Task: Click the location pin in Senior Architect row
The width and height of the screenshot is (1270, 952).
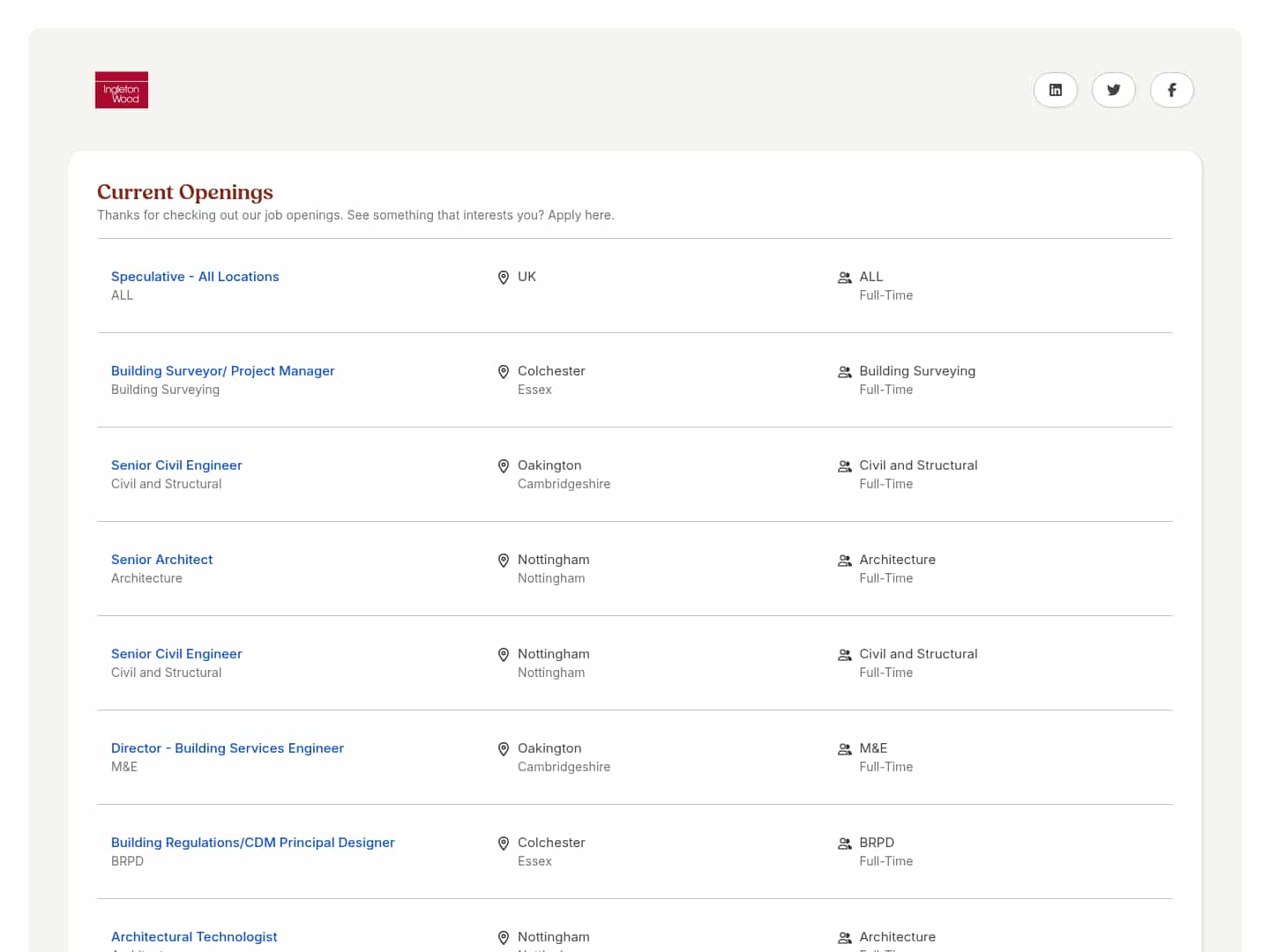Action: tap(504, 561)
